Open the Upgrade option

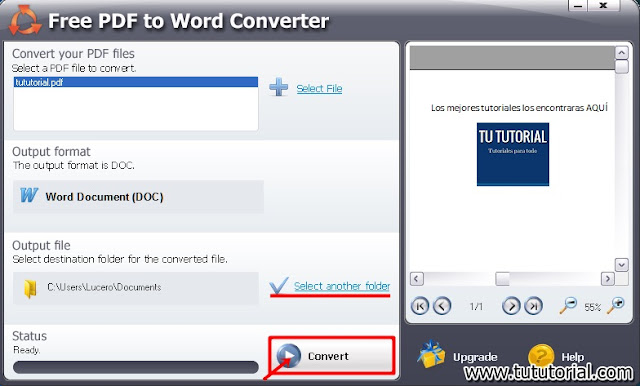475,357
